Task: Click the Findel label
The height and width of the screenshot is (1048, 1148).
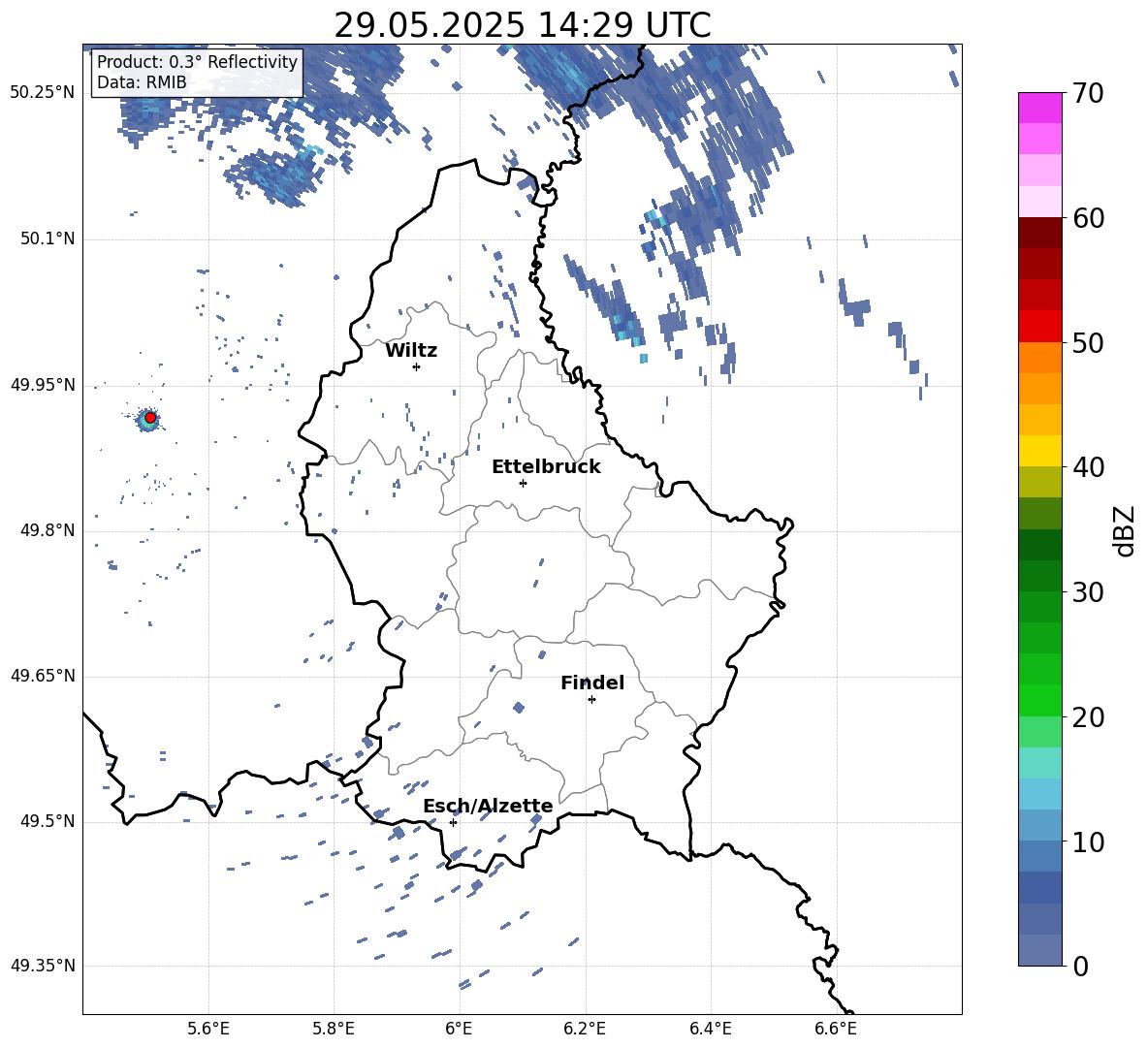Action: tap(592, 683)
